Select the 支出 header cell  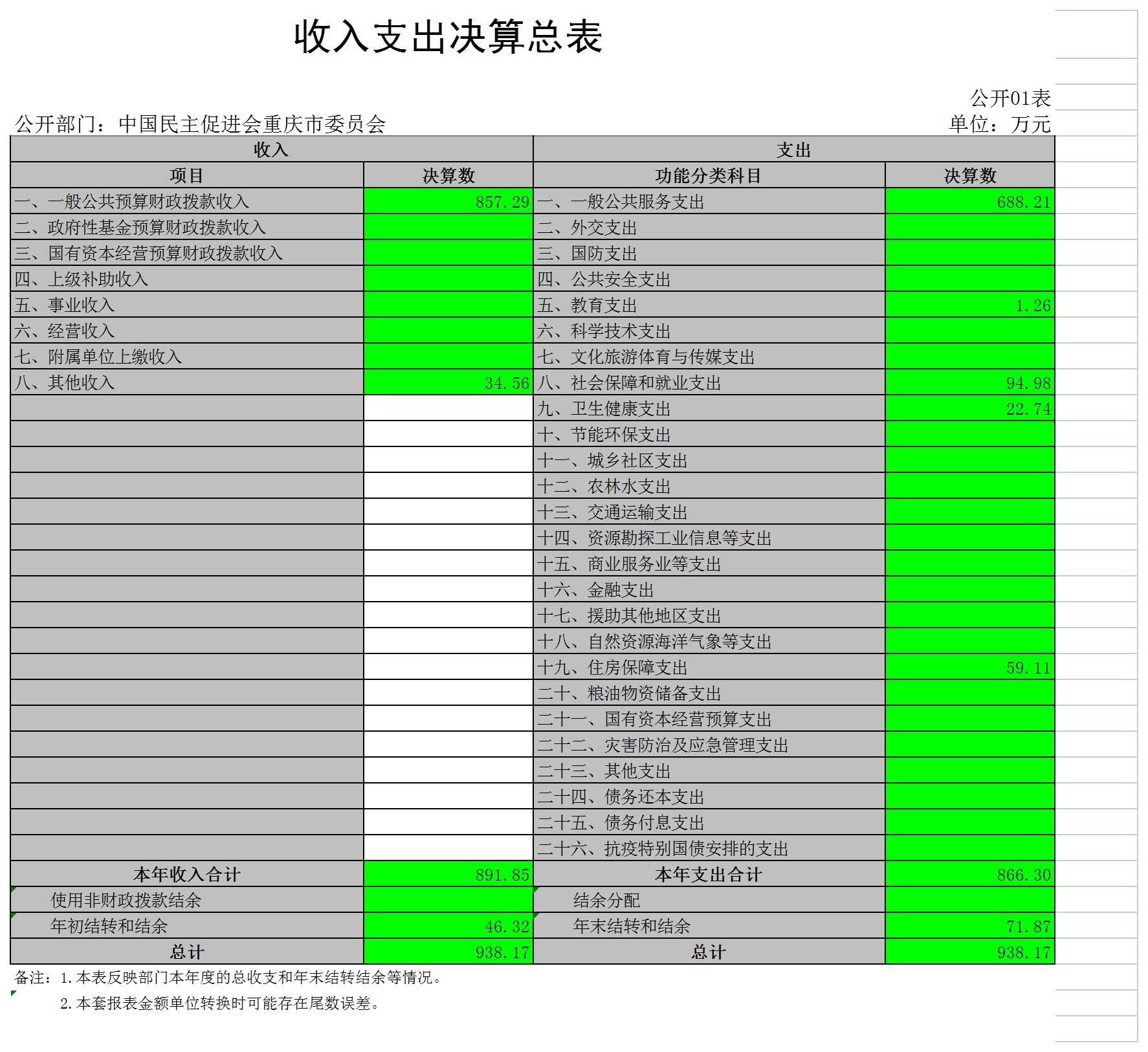click(794, 149)
